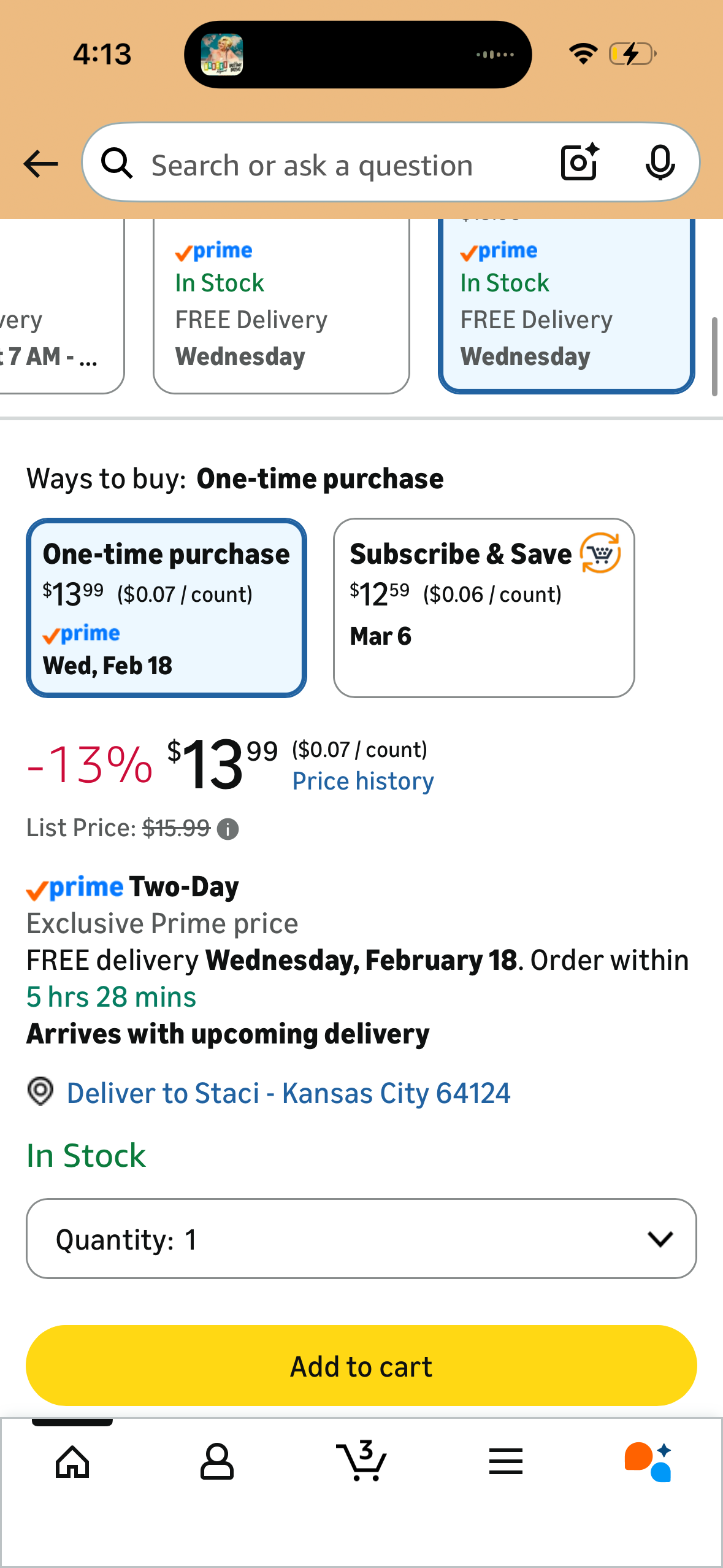Open the Price history link
The image size is (723, 1568).
pos(363,782)
